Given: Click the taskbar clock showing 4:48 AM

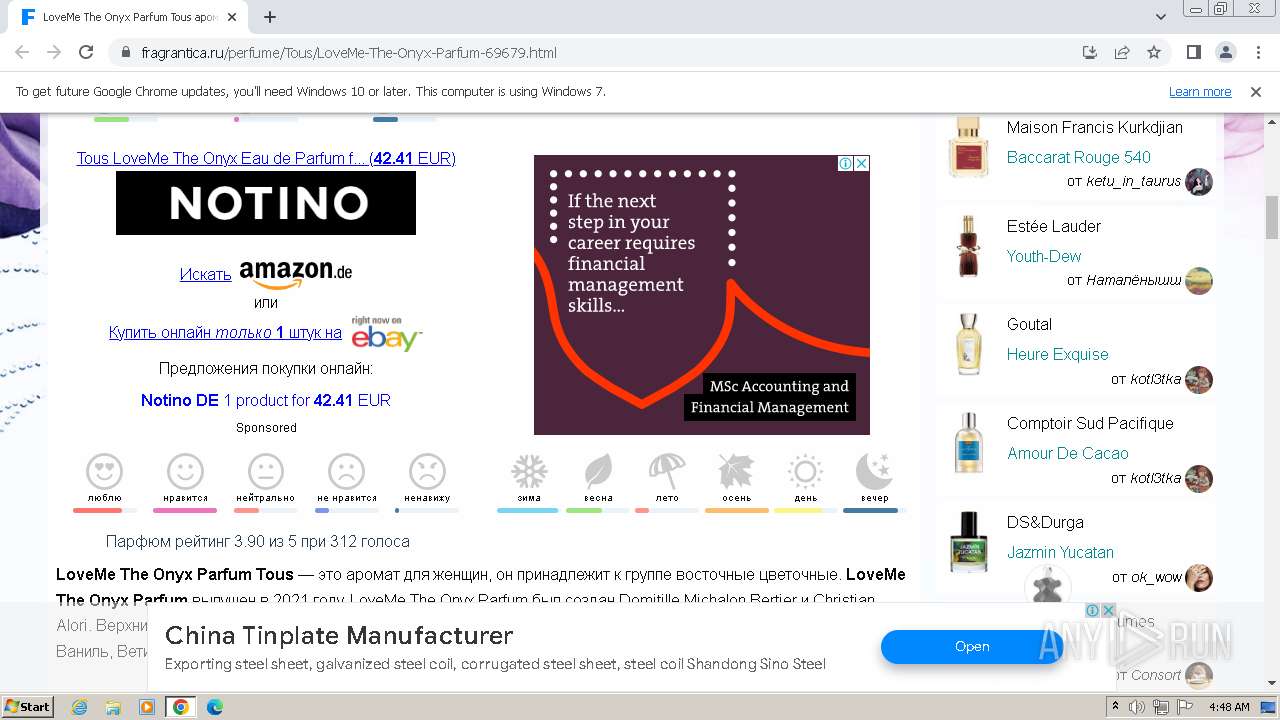Looking at the screenshot, I should coord(1229,707).
